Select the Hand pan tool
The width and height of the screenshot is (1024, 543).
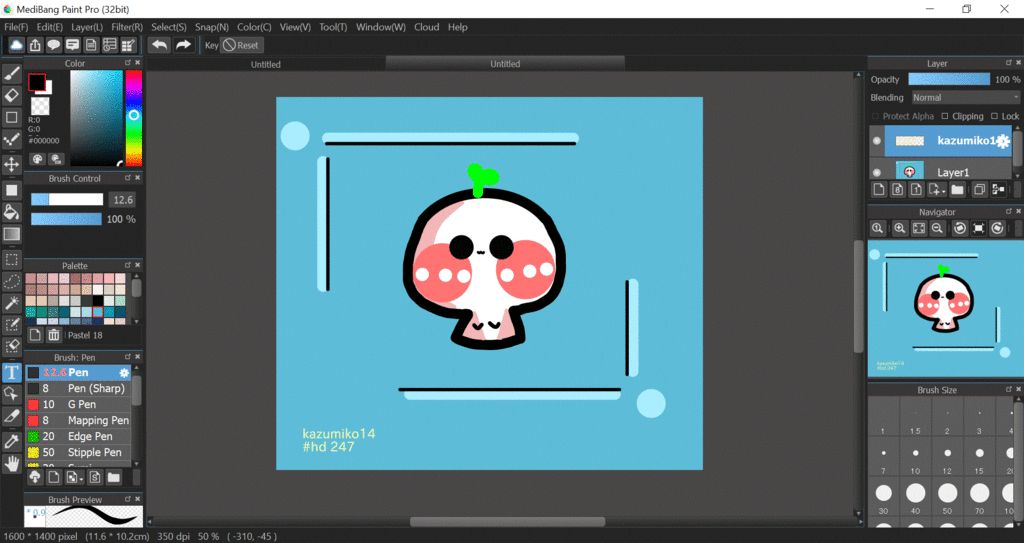(x=11, y=464)
